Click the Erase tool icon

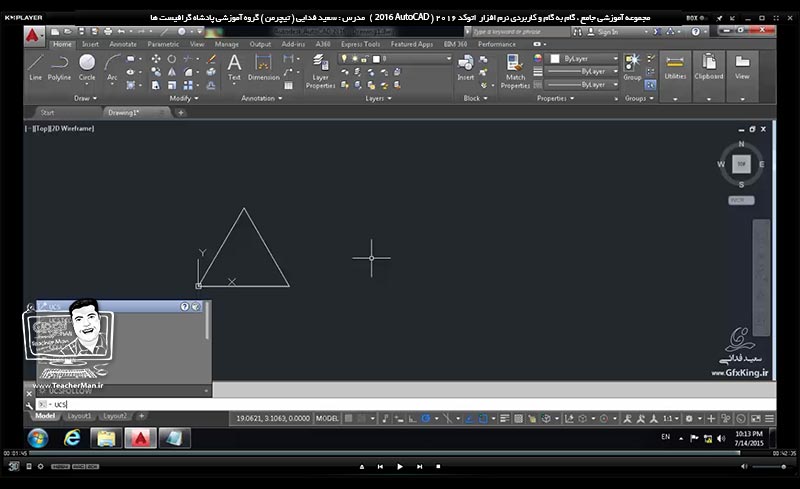click(x=211, y=59)
